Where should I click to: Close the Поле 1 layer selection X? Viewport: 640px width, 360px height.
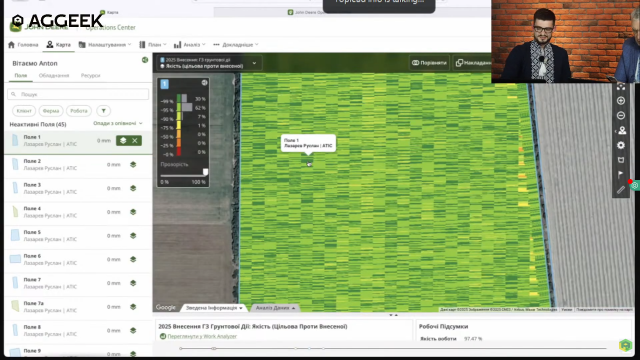tap(135, 140)
